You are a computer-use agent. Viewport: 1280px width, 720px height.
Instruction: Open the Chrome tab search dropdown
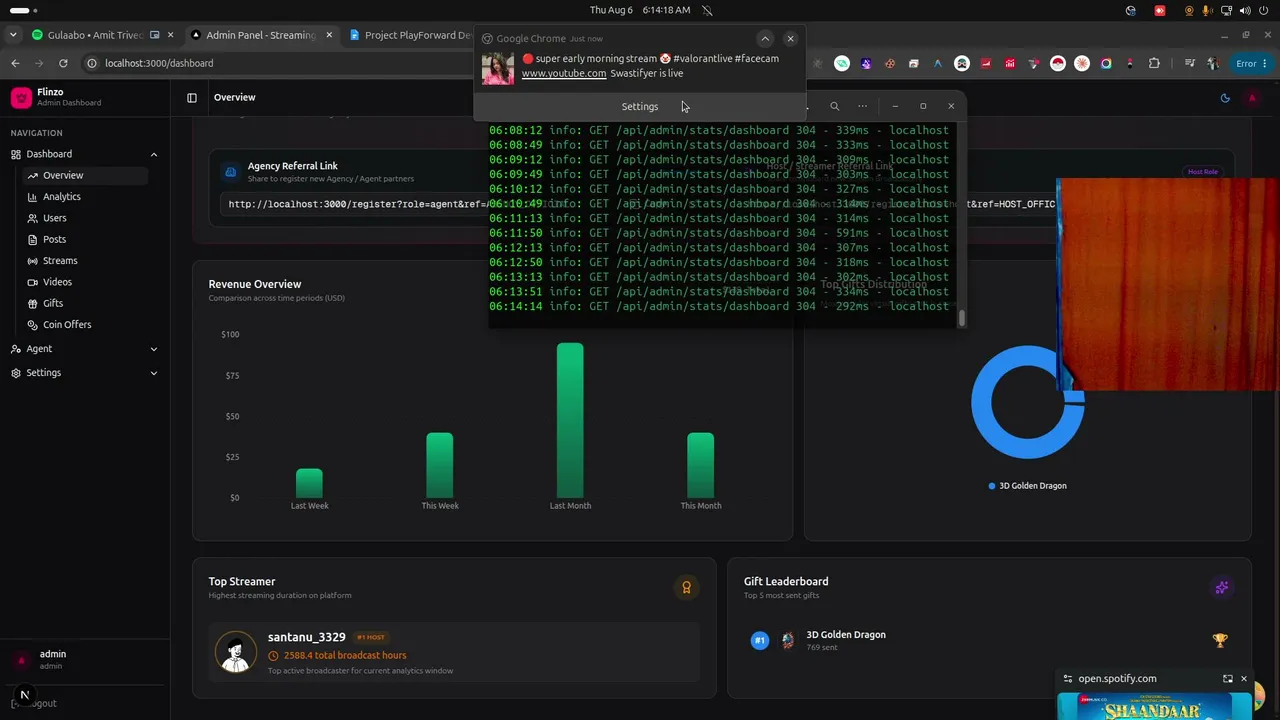point(13,35)
